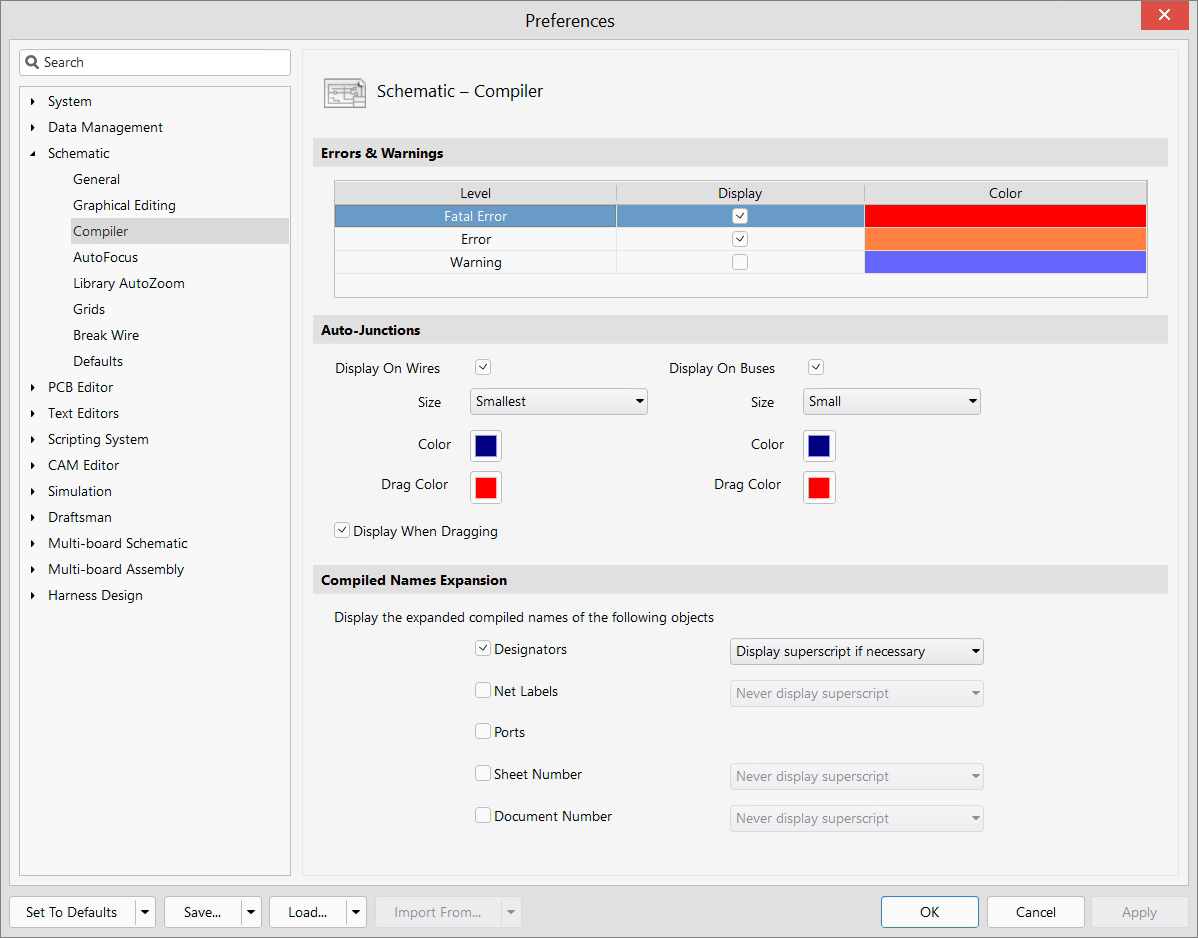Toggle Error display checkbox
Screen dimensions: 1198x938
point(740,239)
